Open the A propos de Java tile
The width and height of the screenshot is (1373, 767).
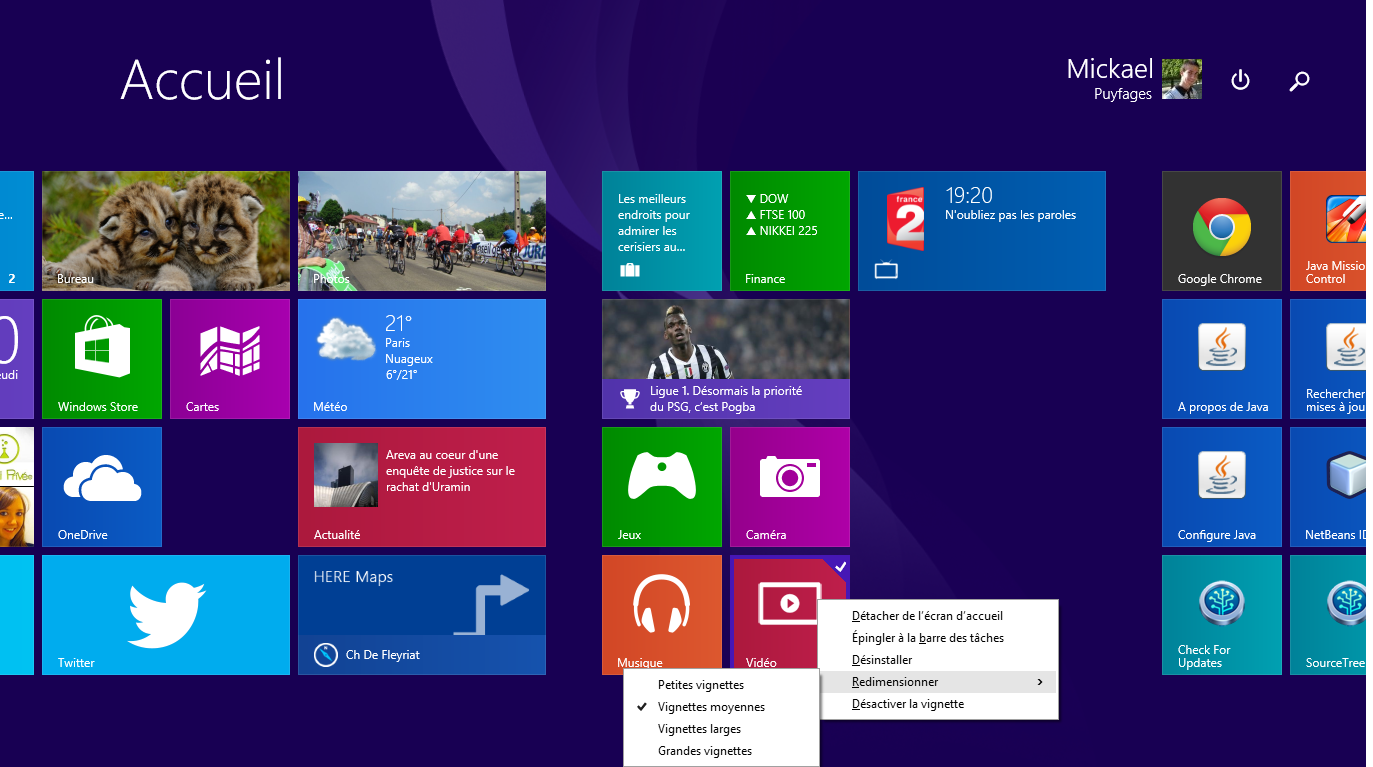[1222, 359]
